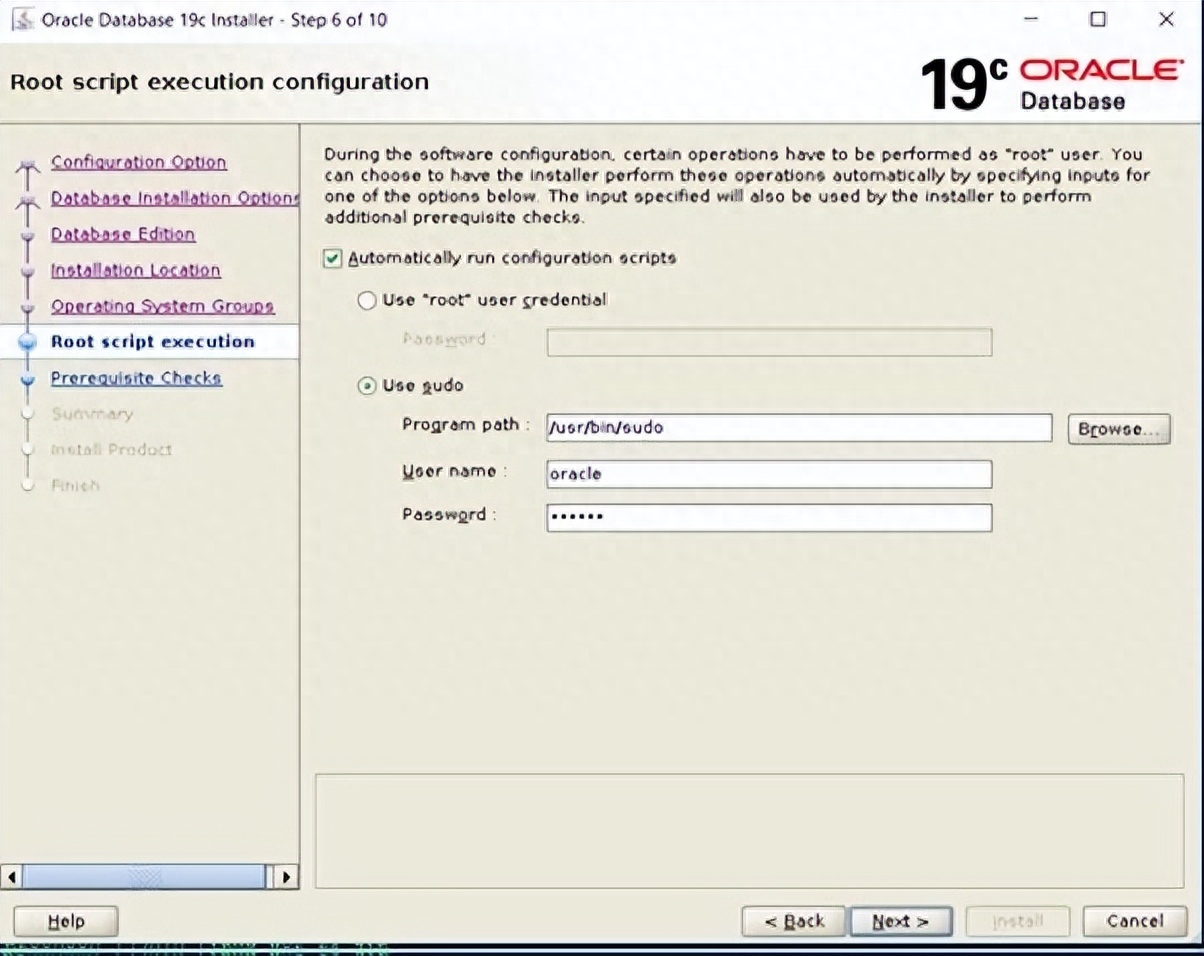Open the Operating System Groups step
Screen dimensions: 1204x956
pyautogui.click(x=163, y=306)
